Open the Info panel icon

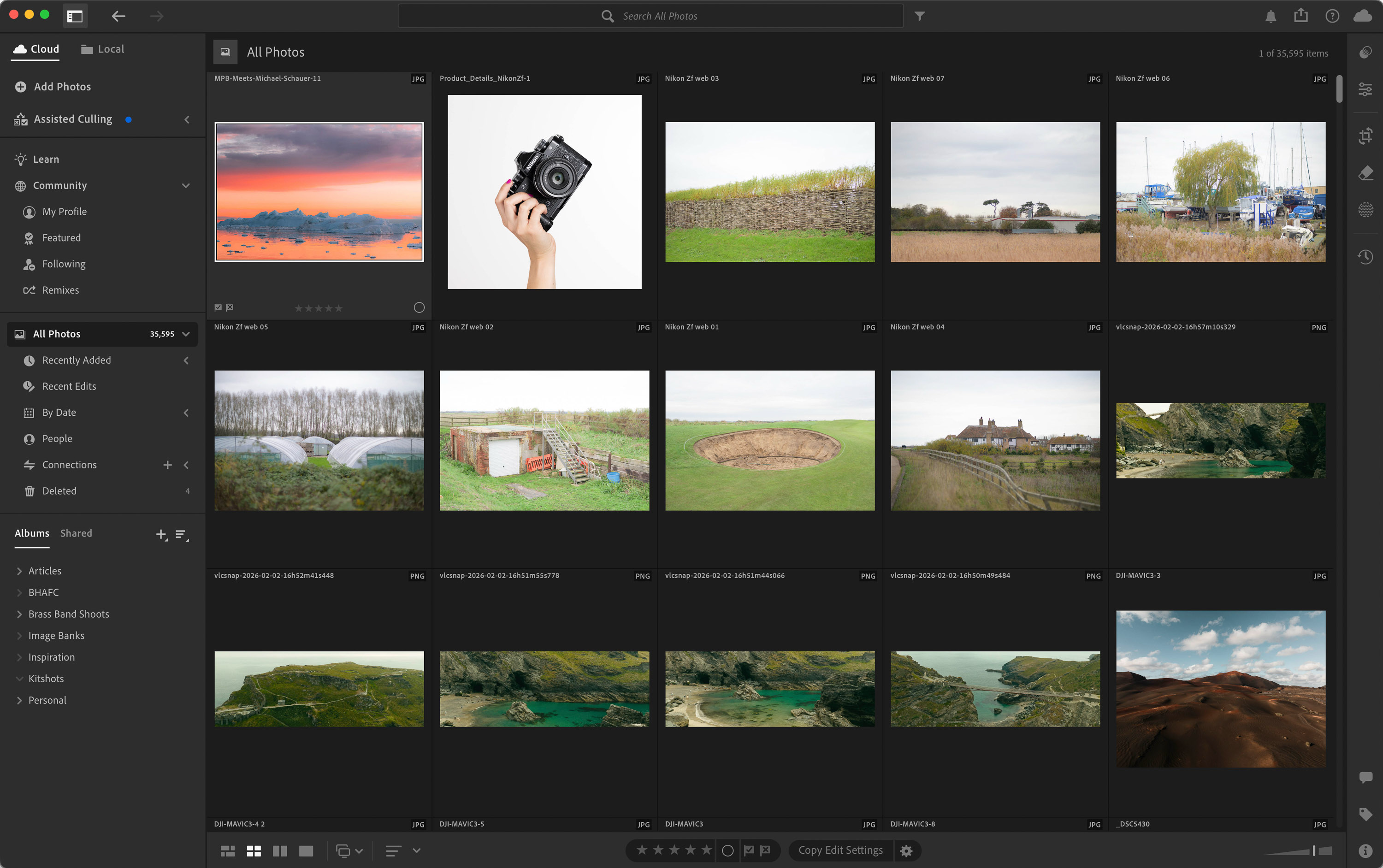click(x=1365, y=851)
